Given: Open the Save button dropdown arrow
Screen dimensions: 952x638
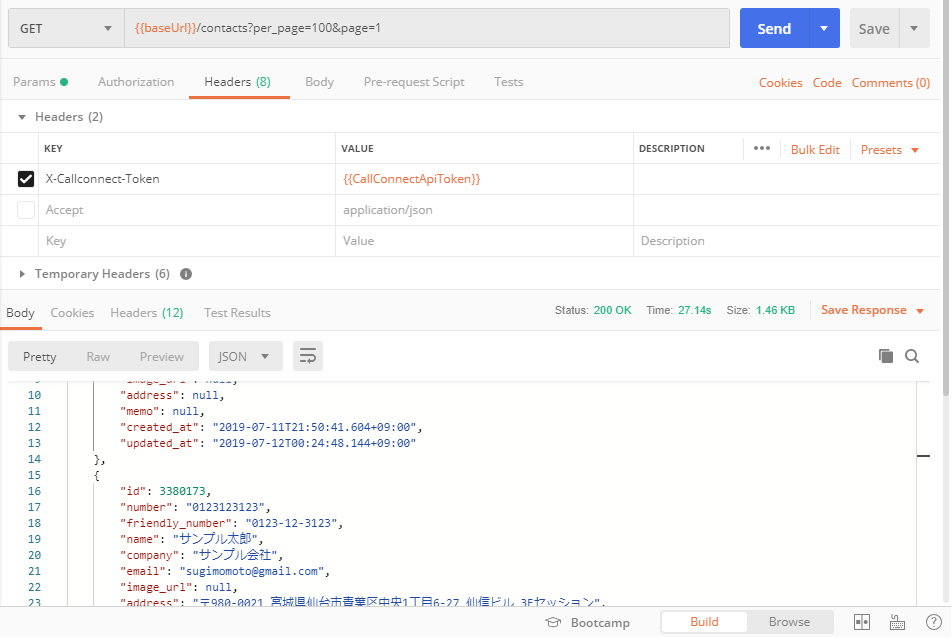Looking at the screenshot, I should point(914,29).
